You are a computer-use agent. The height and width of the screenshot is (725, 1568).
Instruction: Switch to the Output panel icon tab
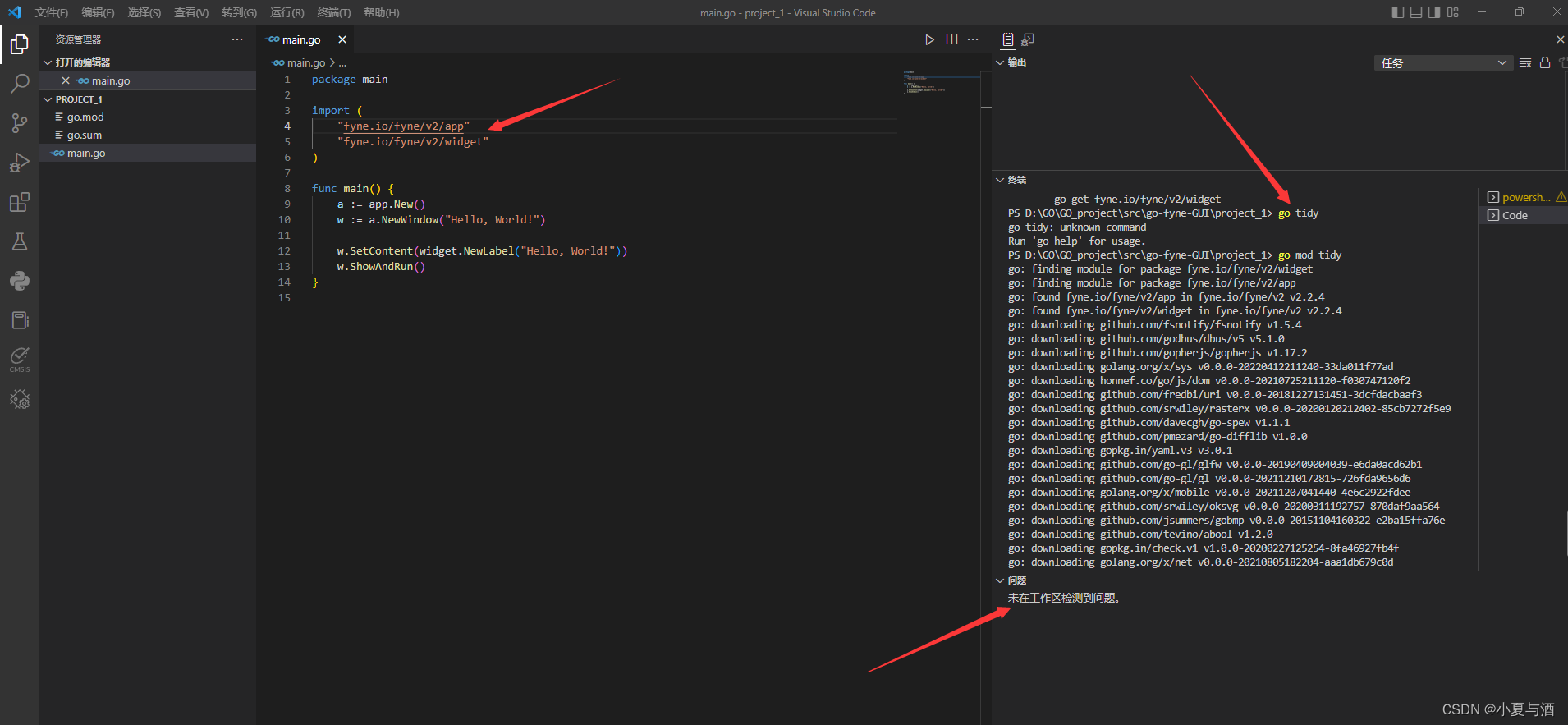[x=1008, y=39]
